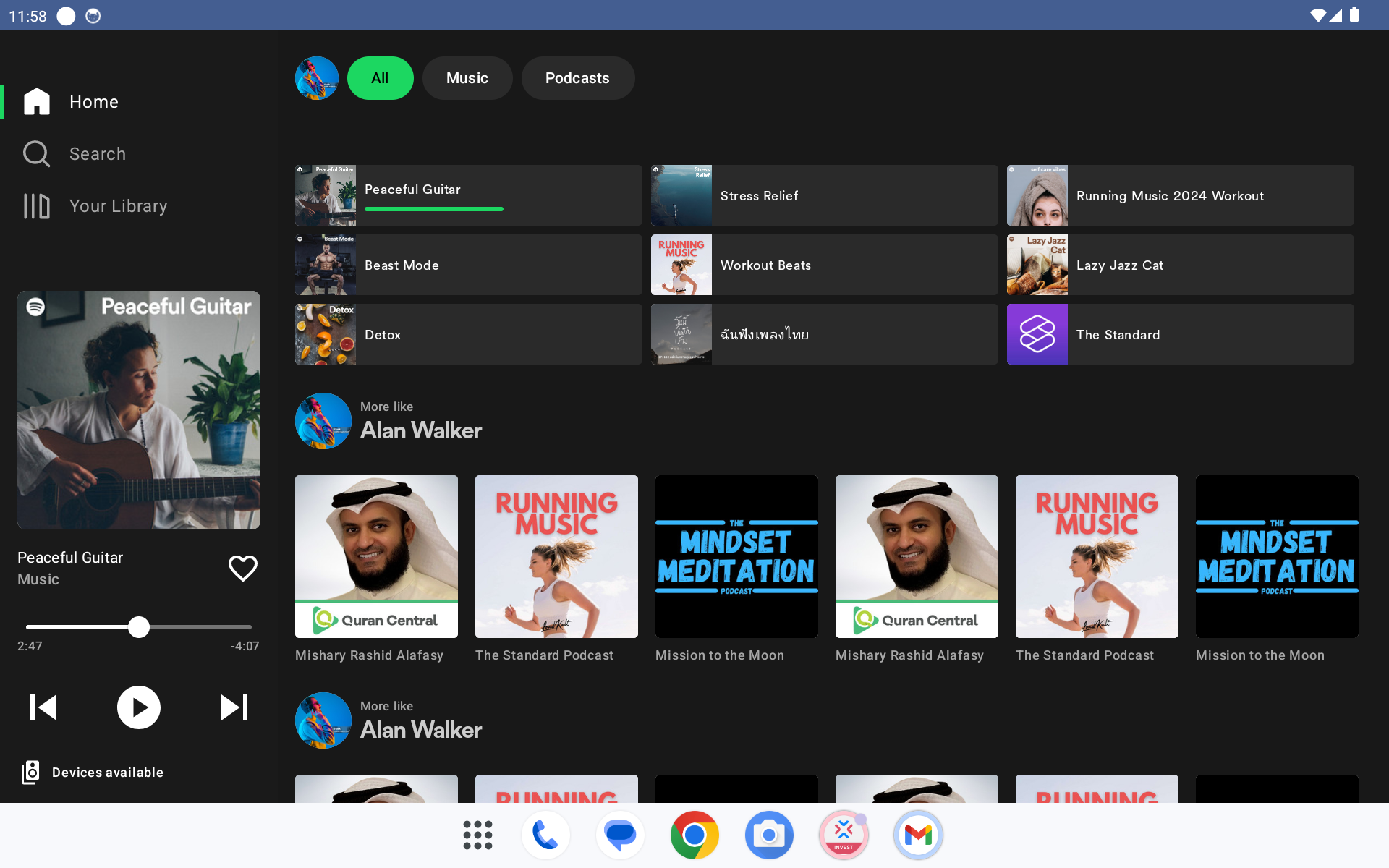This screenshot has width=1389, height=868.
Task: Launch Gmail from the taskbar
Action: point(918,835)
